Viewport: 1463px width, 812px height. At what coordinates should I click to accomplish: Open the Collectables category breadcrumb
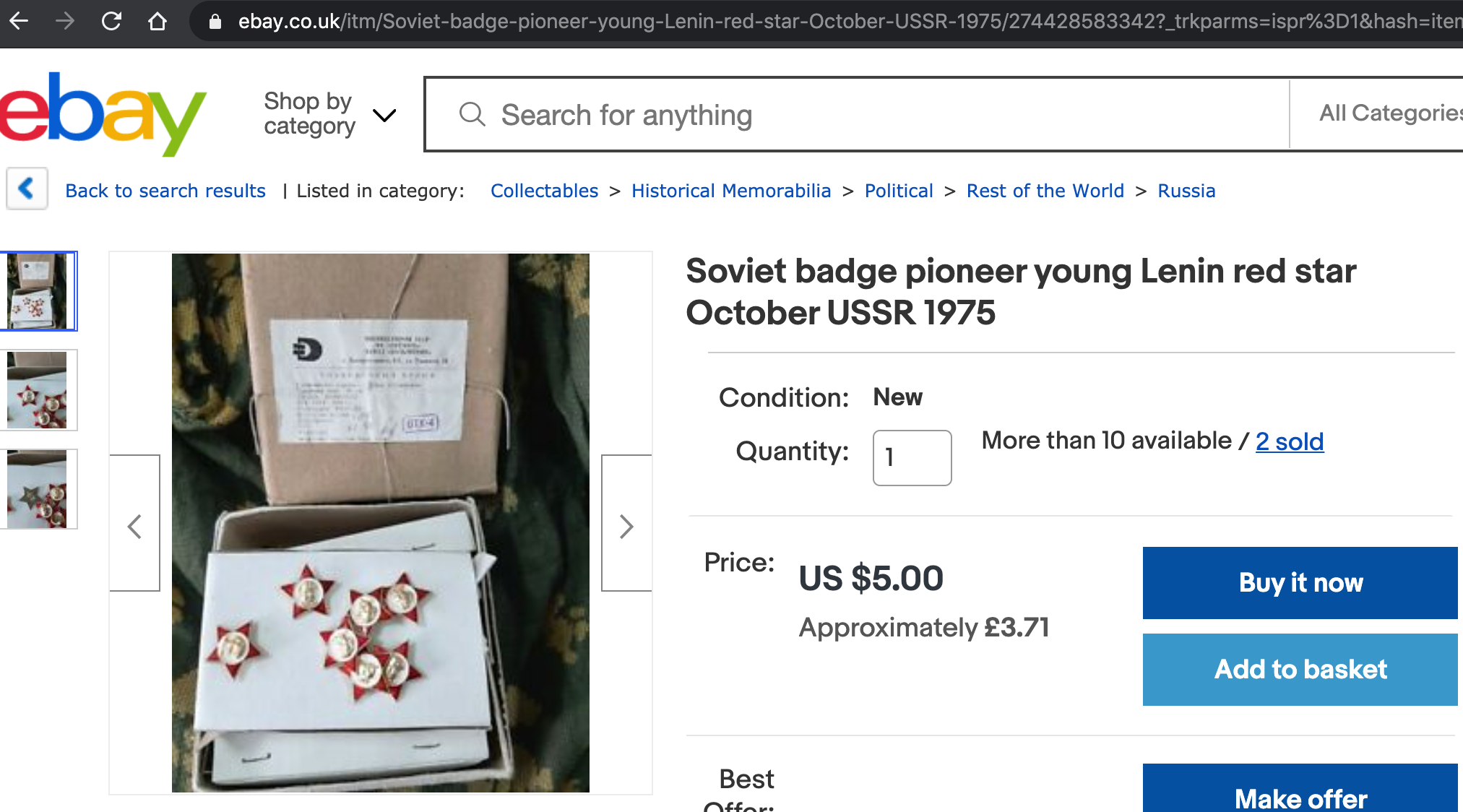(x=544, y=191)
